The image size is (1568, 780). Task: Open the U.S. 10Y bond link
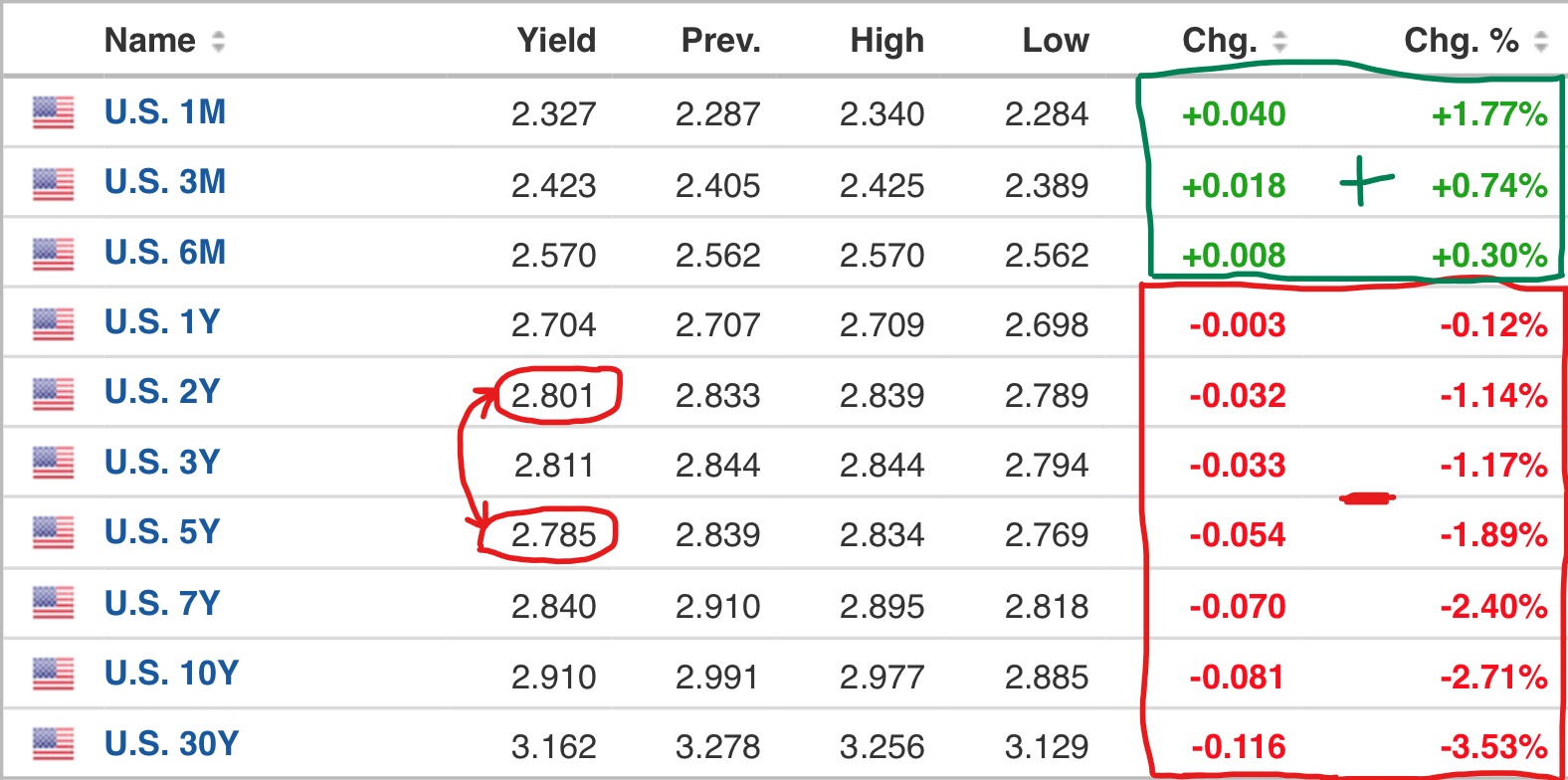[172, 674]
